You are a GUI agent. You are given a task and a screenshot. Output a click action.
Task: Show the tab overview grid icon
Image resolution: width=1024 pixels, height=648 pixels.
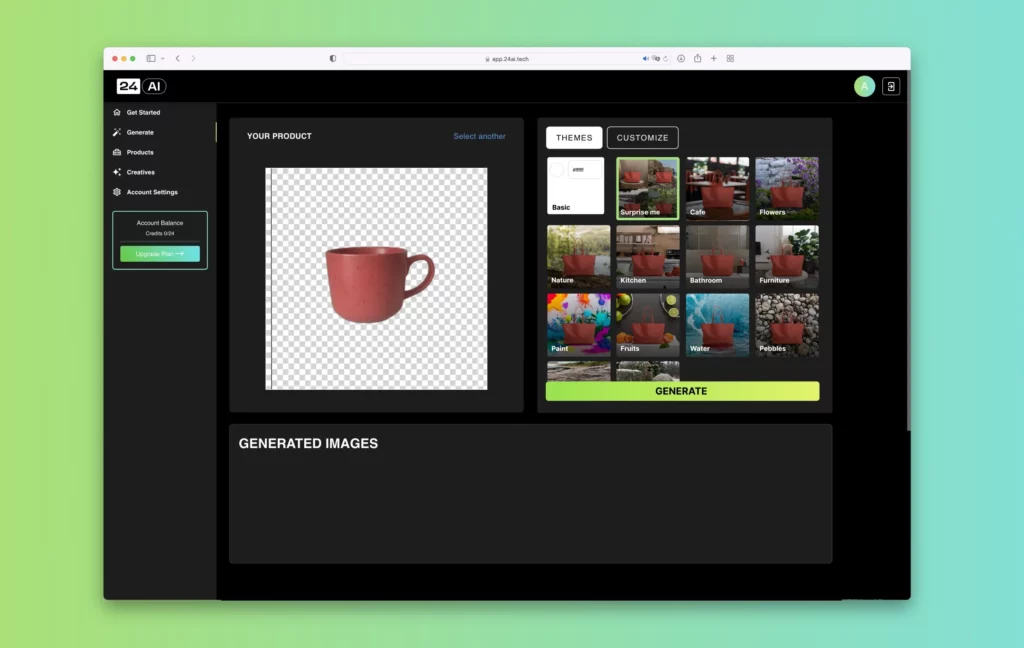pyautogui.click(x=730, y=59)
